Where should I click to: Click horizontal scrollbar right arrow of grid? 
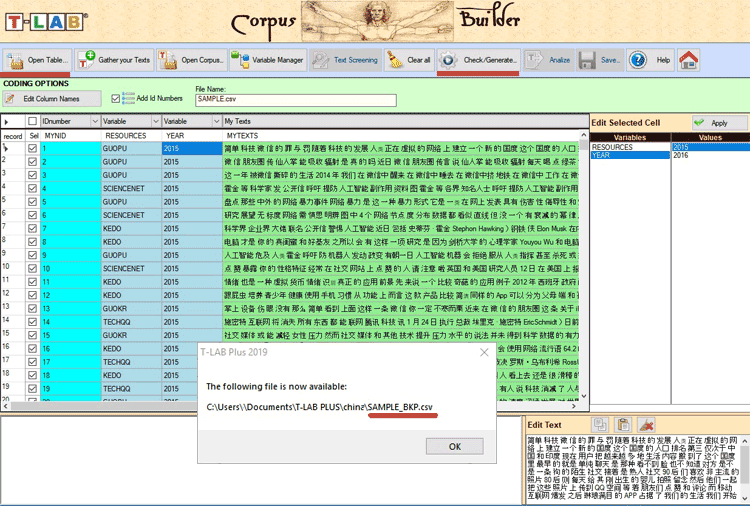(574, 406)
